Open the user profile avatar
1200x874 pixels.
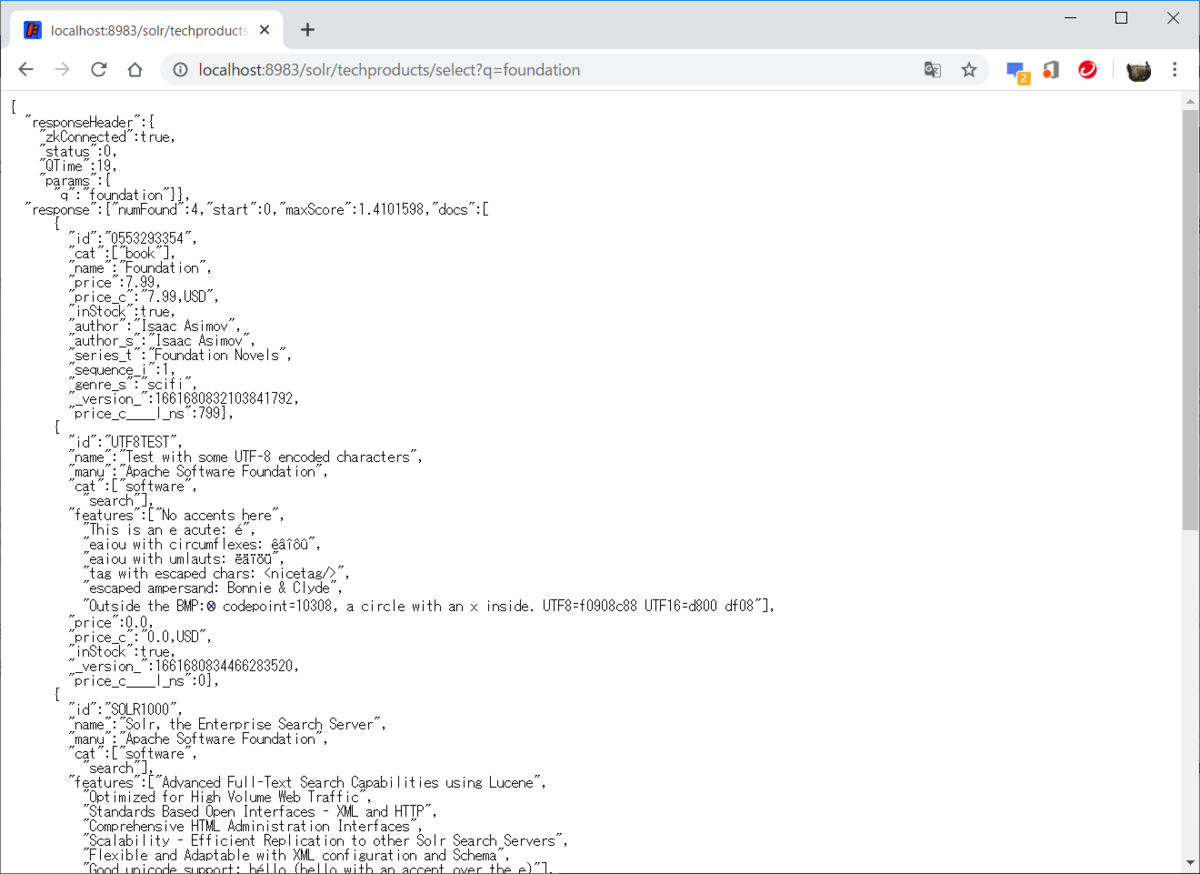click(x=1138, y=70)
